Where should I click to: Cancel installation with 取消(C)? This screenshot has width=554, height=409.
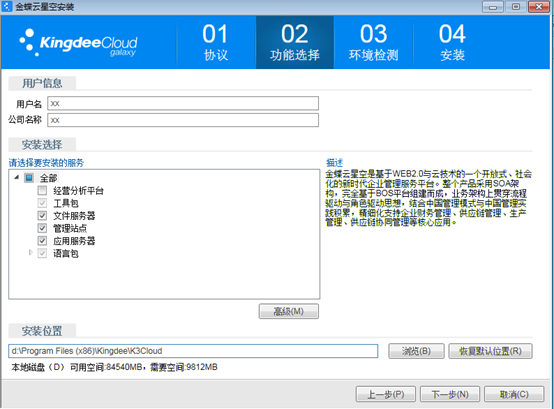[514, 394]
